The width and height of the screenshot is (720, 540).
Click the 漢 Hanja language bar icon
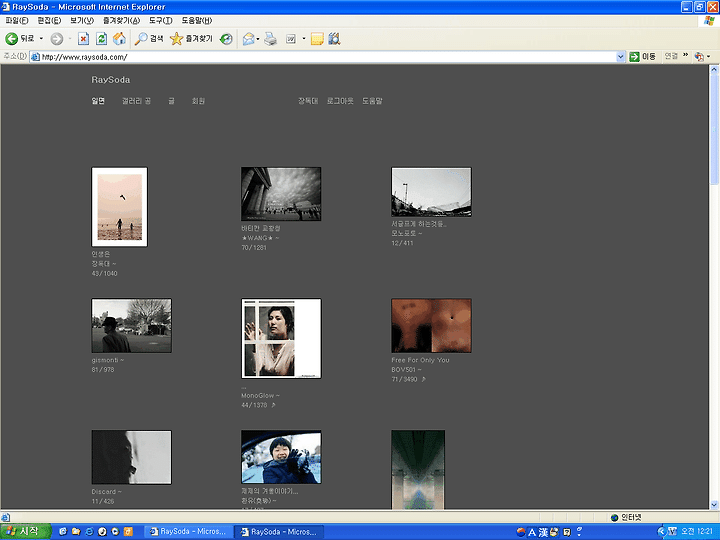click(x=543, y=532)
